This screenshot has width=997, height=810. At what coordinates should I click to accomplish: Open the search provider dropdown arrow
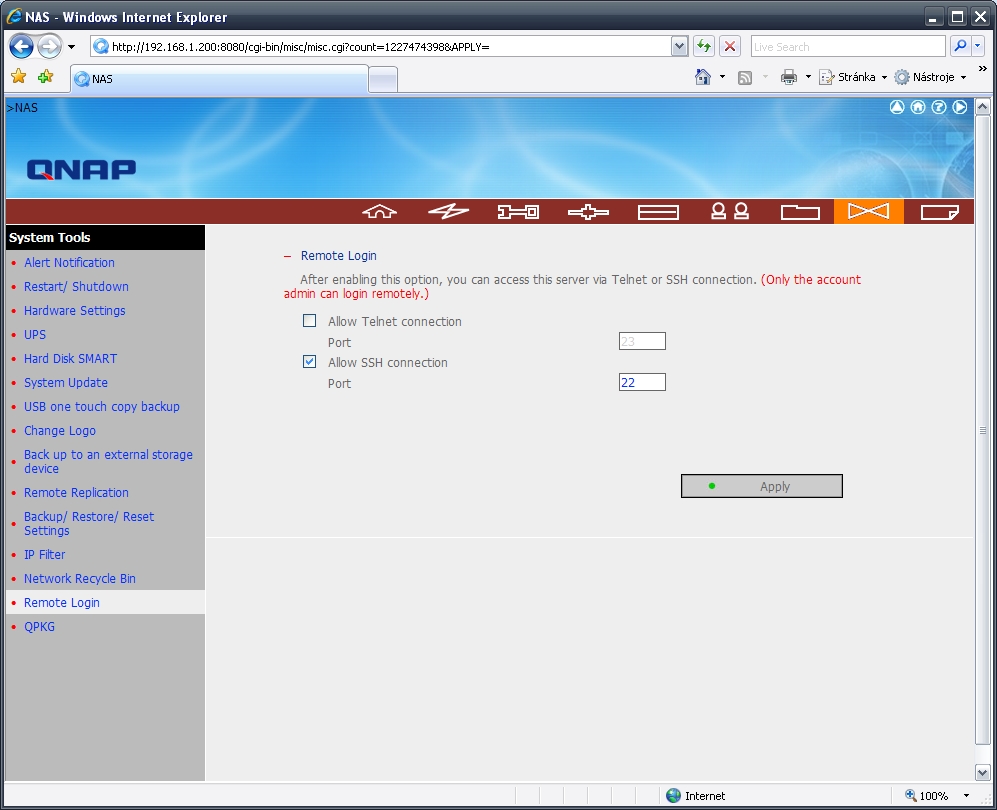tap(978, 46)
